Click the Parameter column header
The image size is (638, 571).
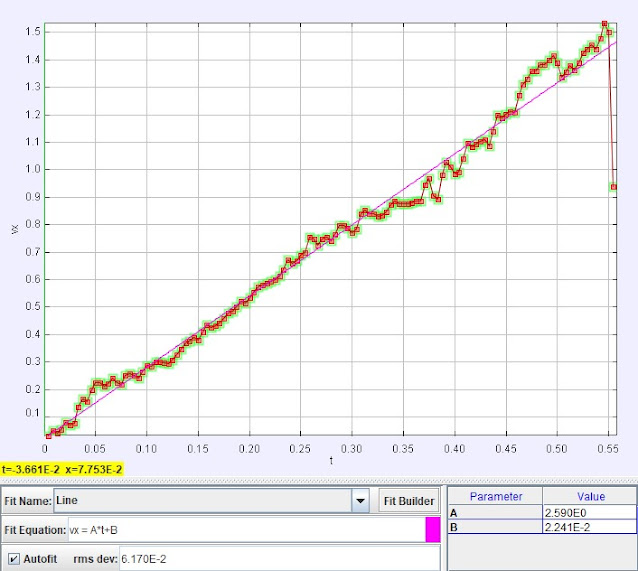pos(496,497)
